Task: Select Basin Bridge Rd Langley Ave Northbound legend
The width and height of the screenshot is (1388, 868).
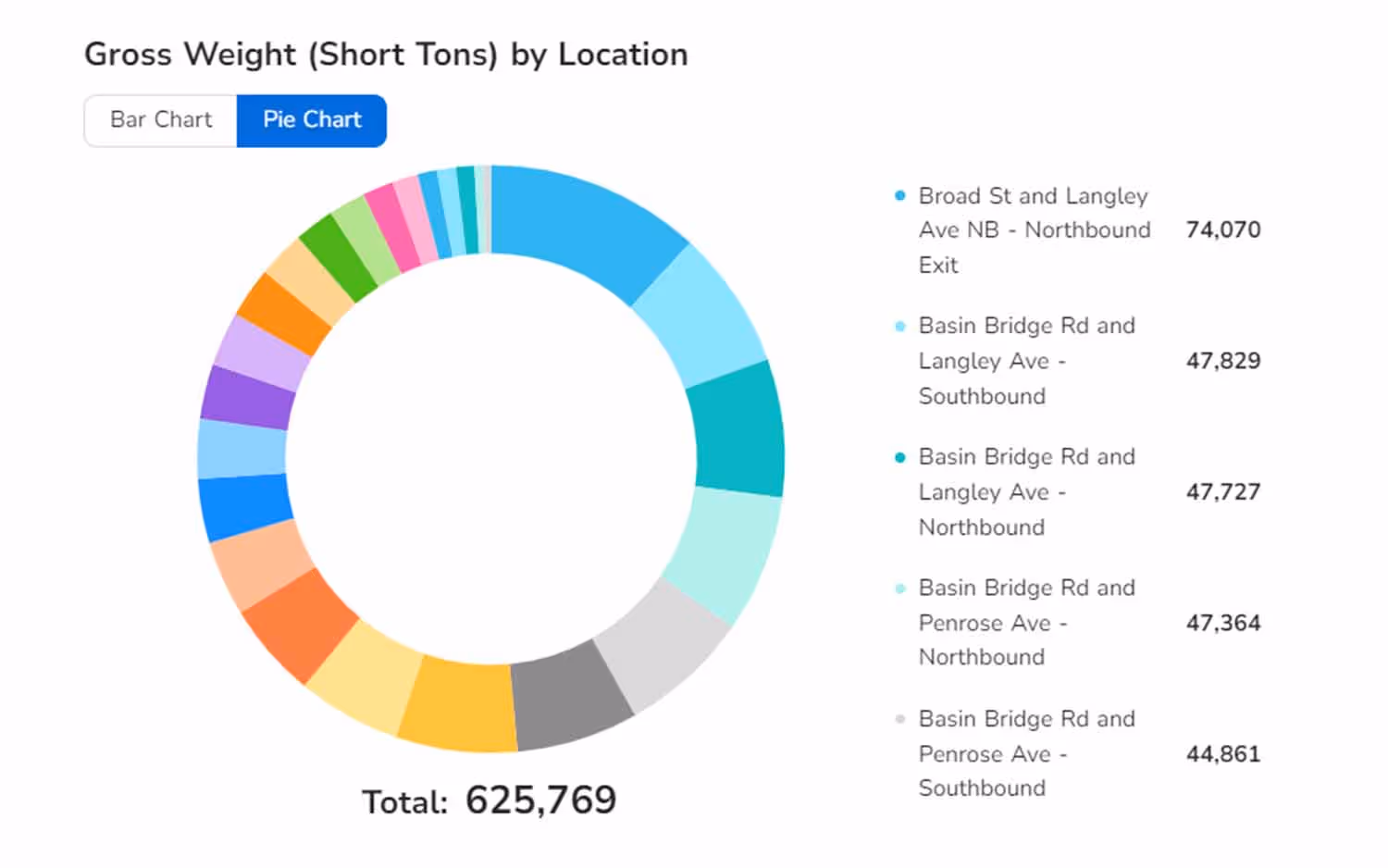Action: [1026, 492]
